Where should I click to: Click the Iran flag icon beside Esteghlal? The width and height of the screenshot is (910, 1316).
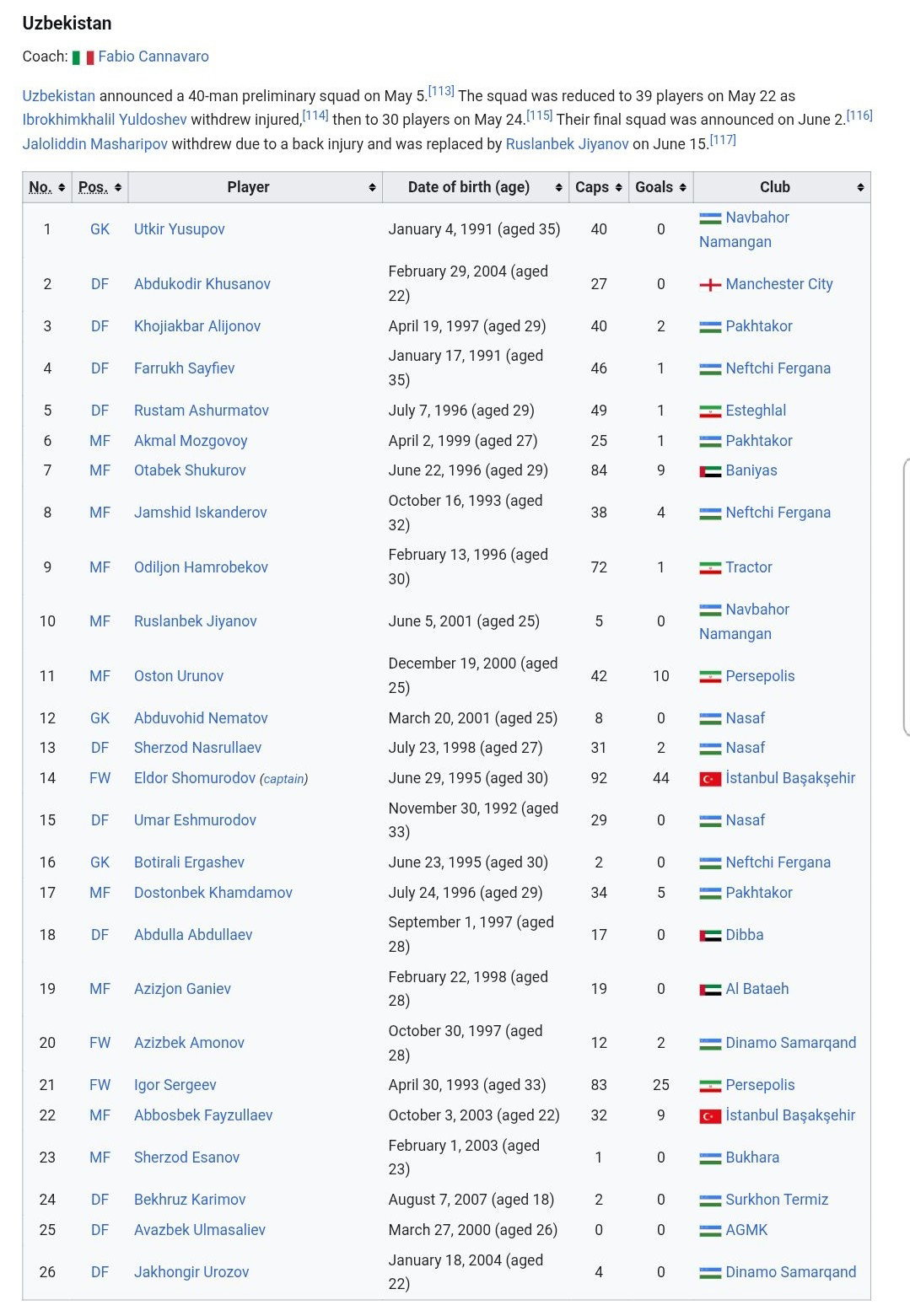click(710, 411)
